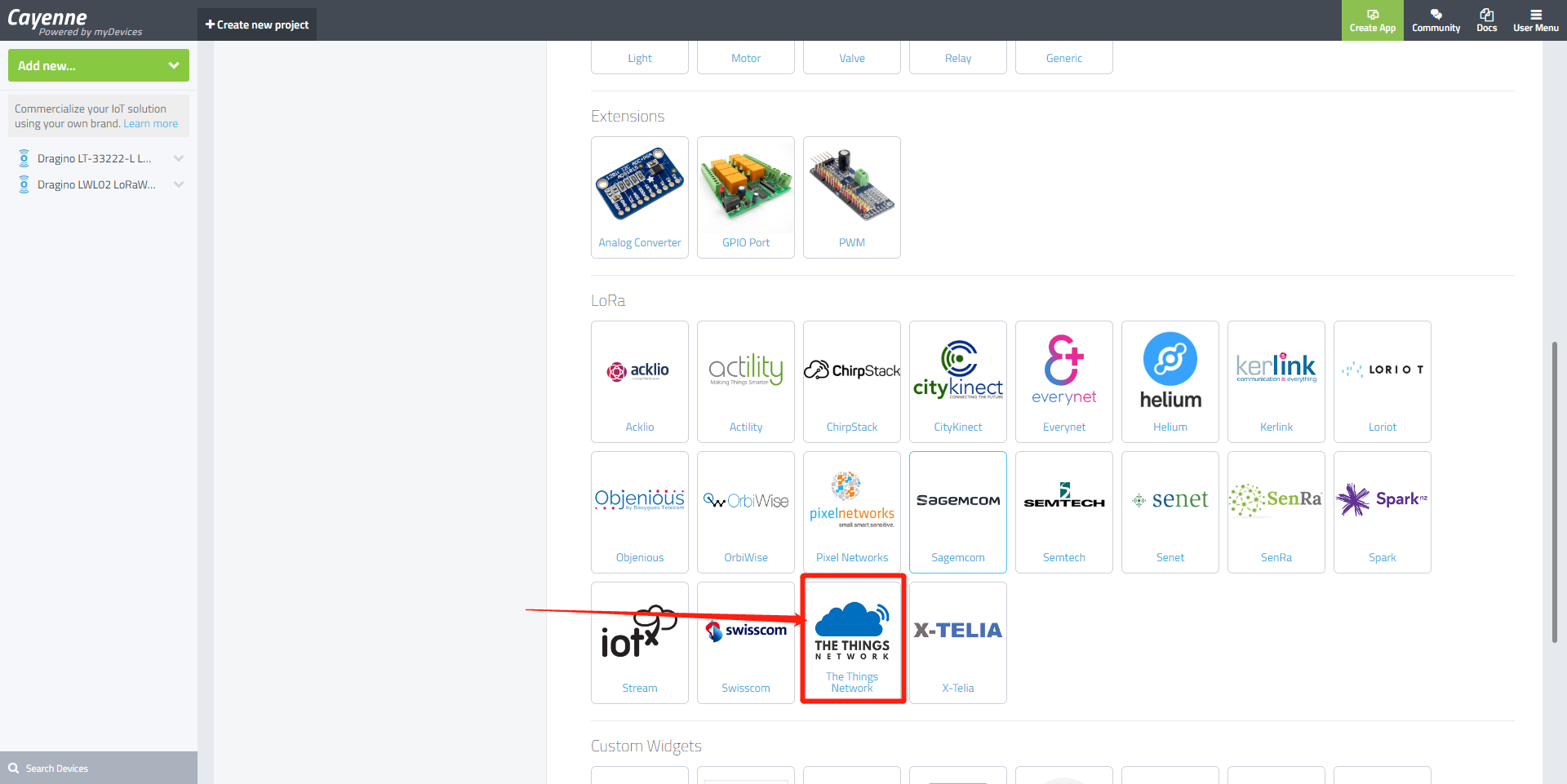Focus the Search Devices field
The width and height of the screenshot is (1567, 784).
pos(99,768)
